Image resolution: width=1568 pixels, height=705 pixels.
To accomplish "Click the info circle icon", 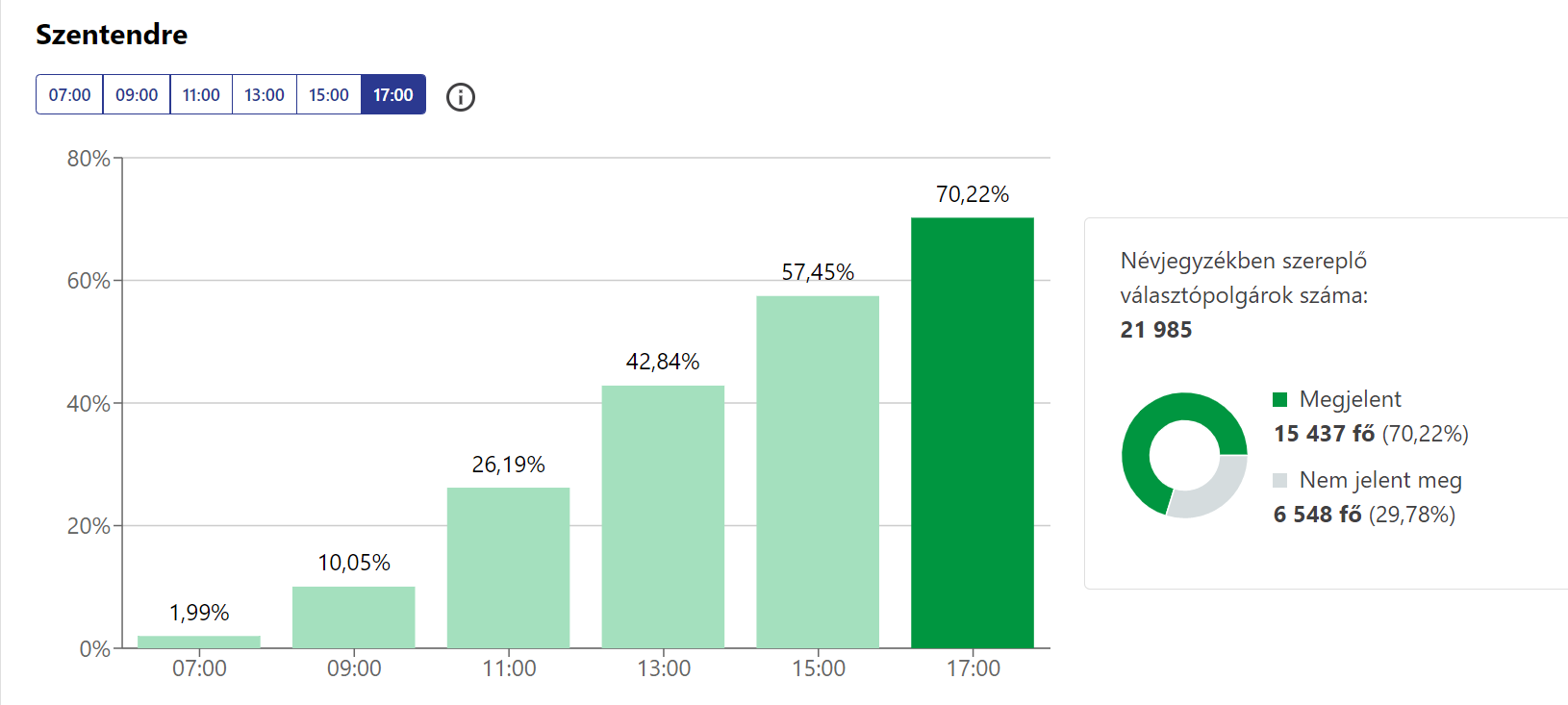I will (461, 96).
